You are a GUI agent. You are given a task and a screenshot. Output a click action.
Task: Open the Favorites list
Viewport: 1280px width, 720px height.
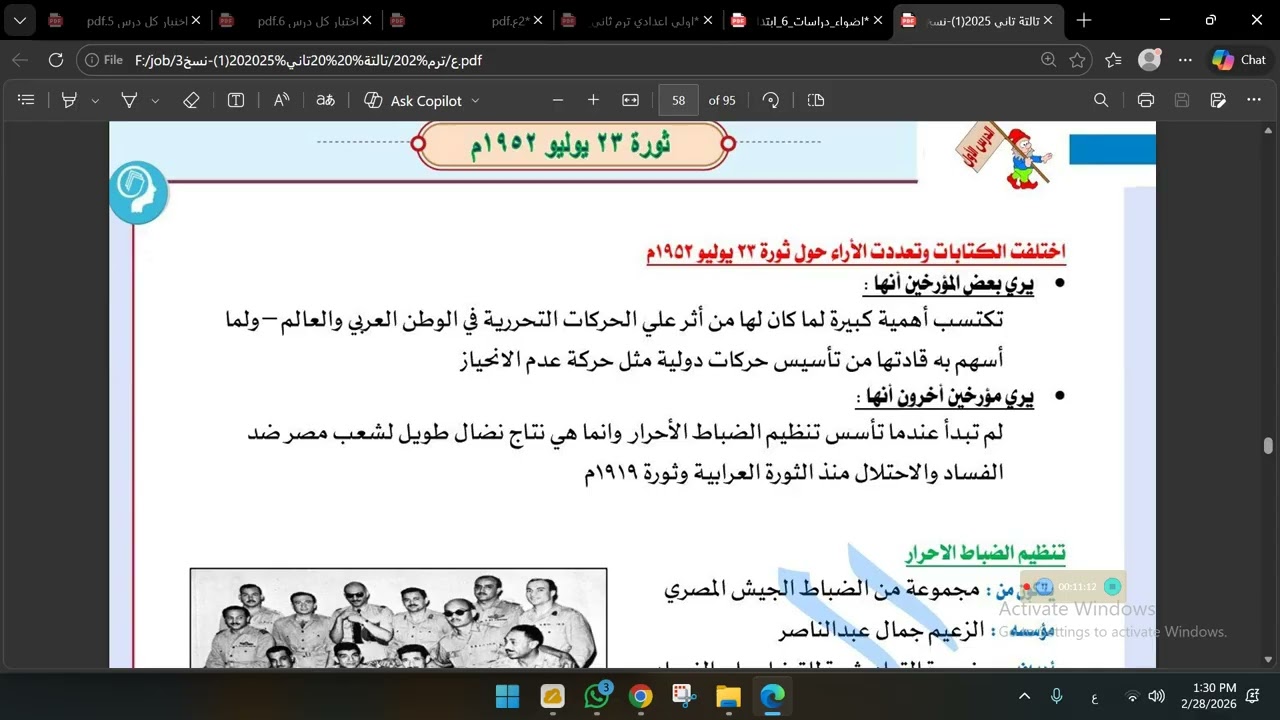tap(1113, 60)
